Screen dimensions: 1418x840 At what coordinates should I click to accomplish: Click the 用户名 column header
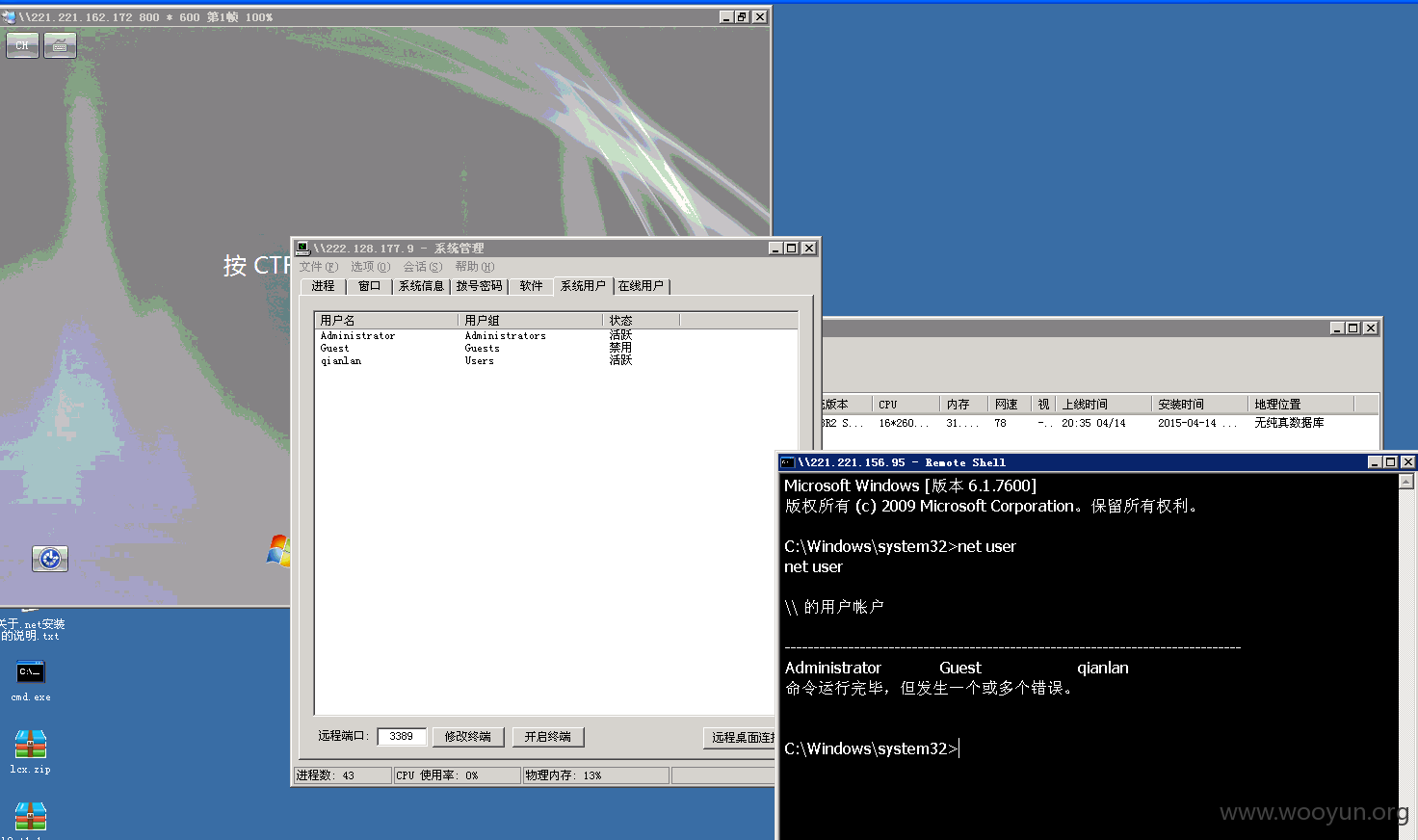pos(386,320)
